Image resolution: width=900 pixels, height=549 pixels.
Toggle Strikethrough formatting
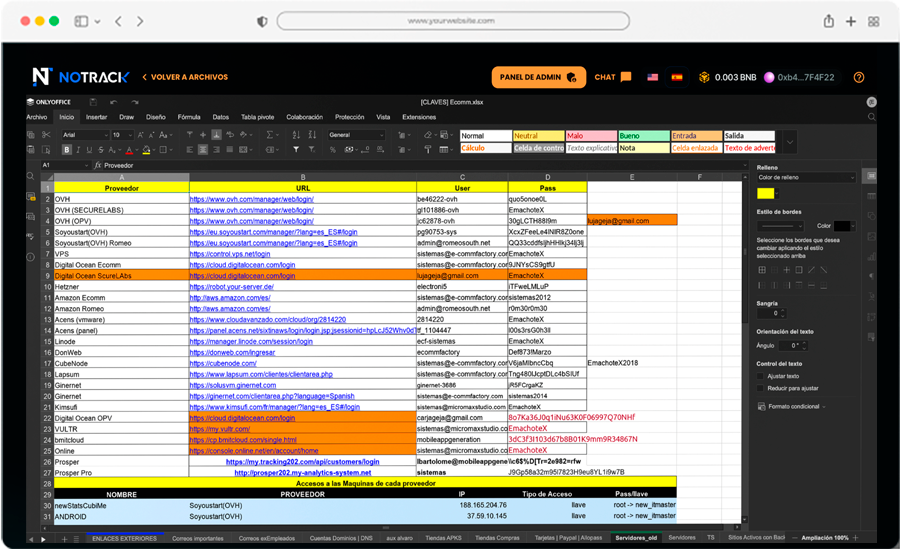point(100,149)
